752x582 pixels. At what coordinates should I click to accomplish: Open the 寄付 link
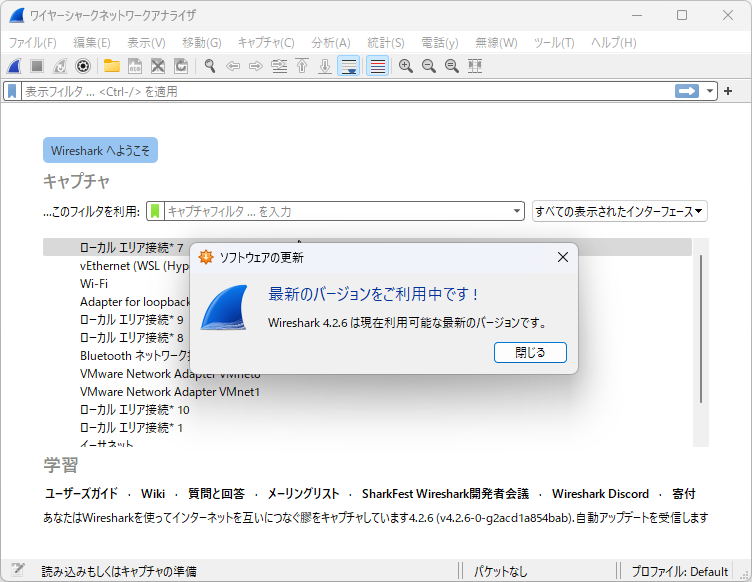coord(684,493)
